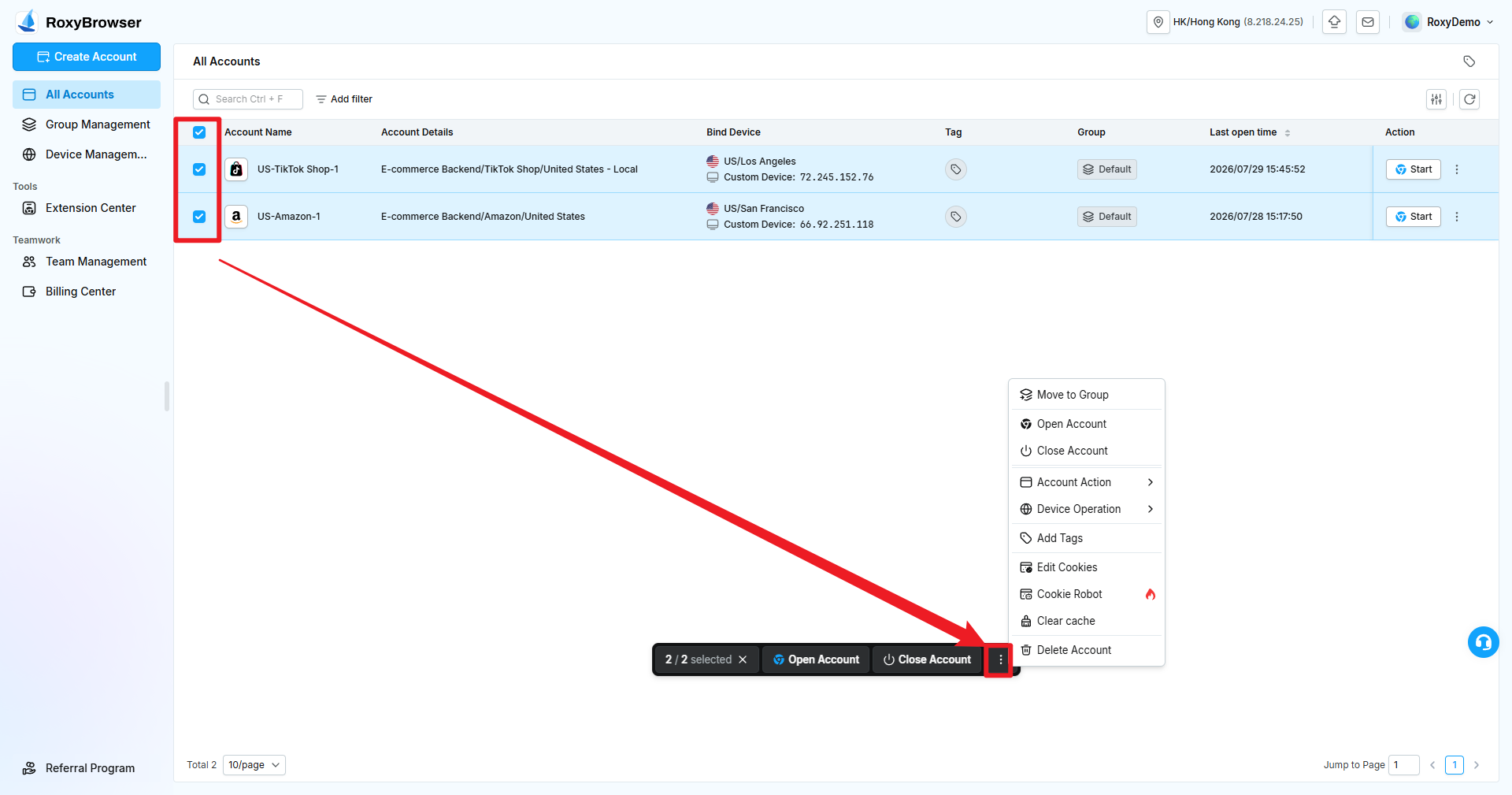Clear the 2/2 selected selection
1512x795 pixels.
tap(743, 659)
